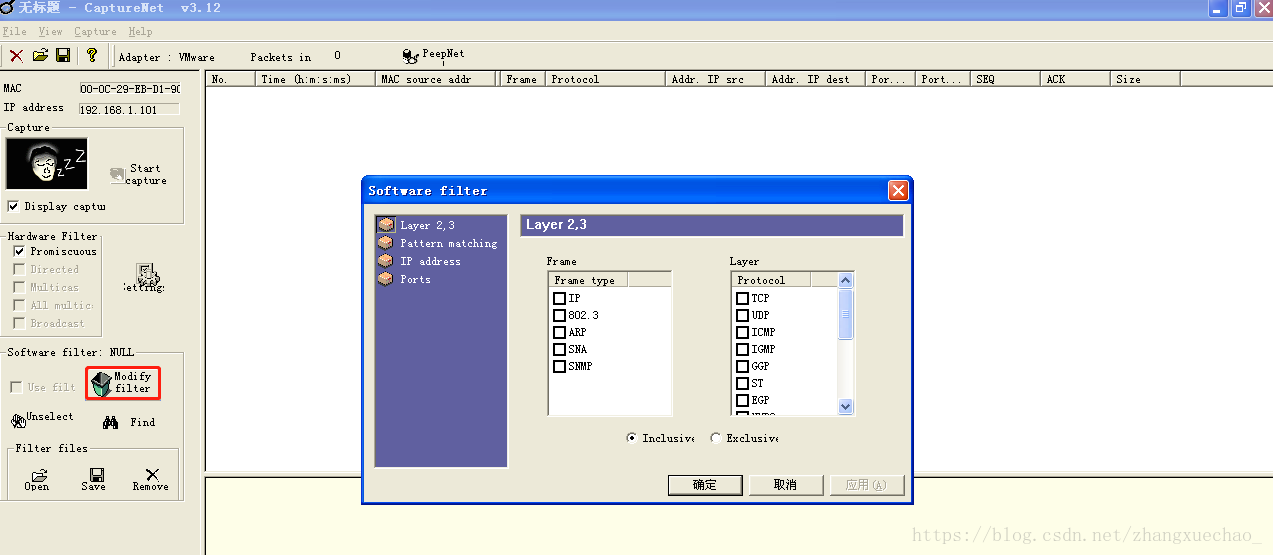Viewport: 1273px width, 555px height.
Task: Open hardware filter Settings icon
Action: click(x=146, y=278)
